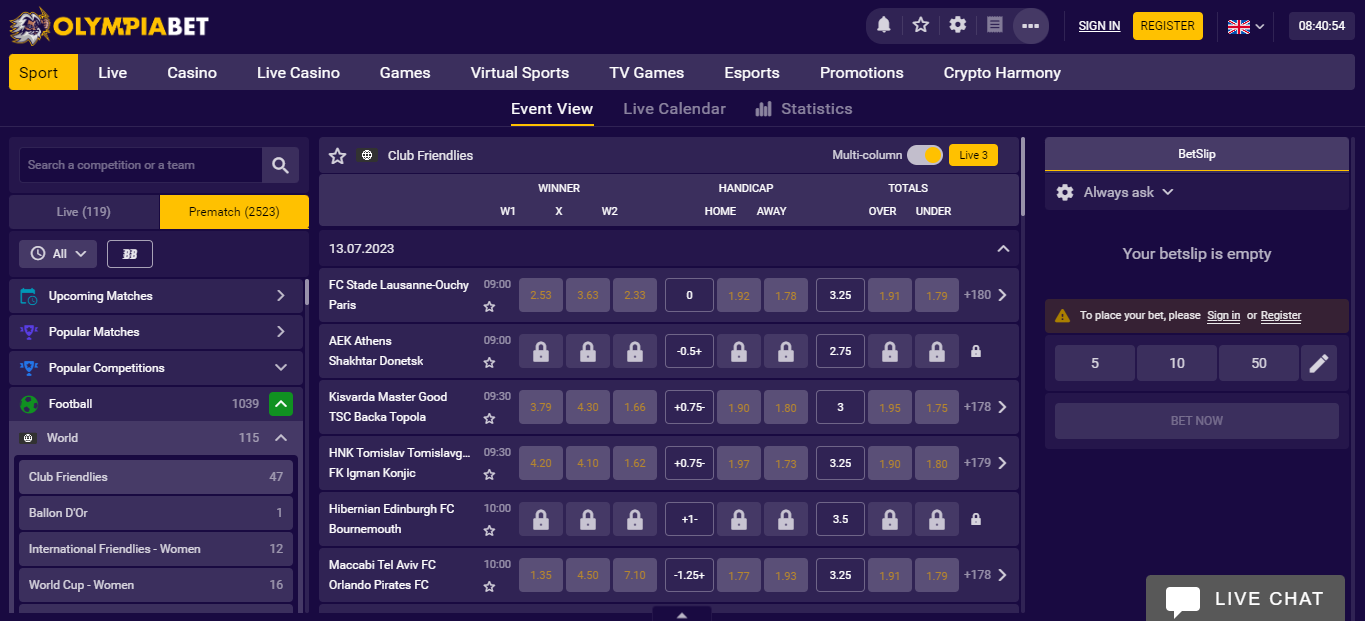Viewport: 1365px width, 621px height.
Task: Open favorites via header star icon
Action: (x=921, y=26)
